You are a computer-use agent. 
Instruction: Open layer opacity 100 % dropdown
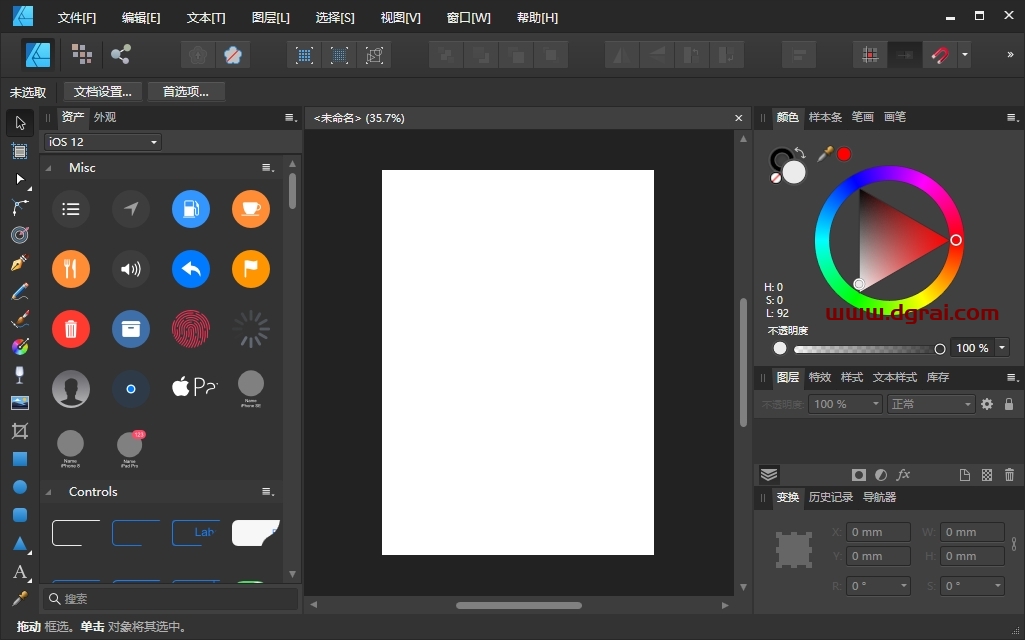click(x=845, y=404)
